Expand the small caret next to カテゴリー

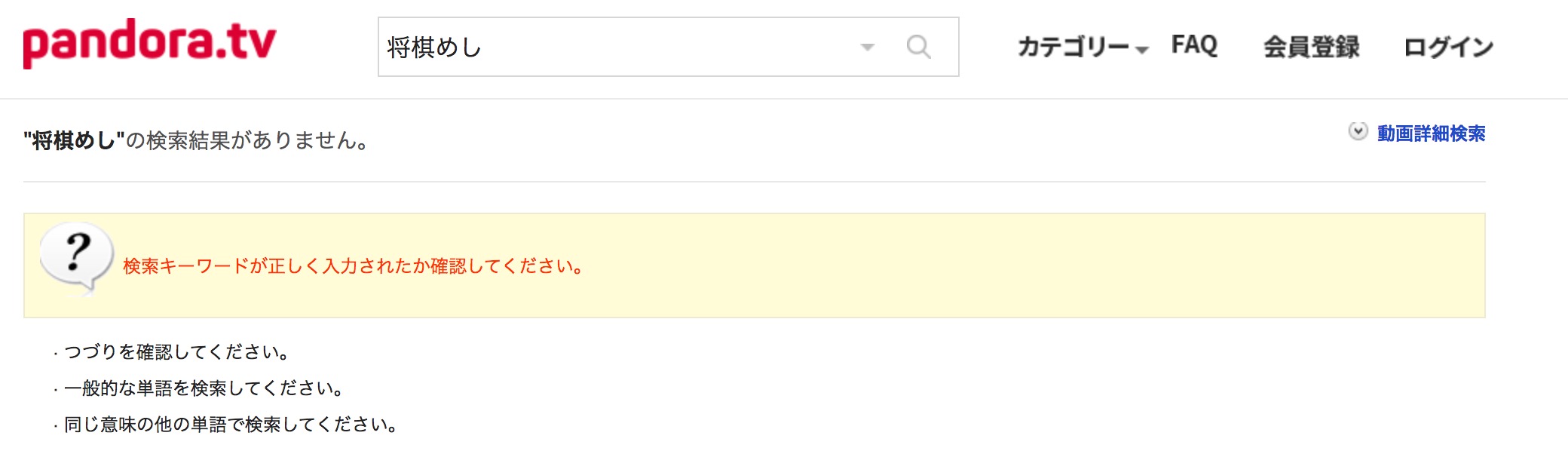click(x=1142, y=51)
